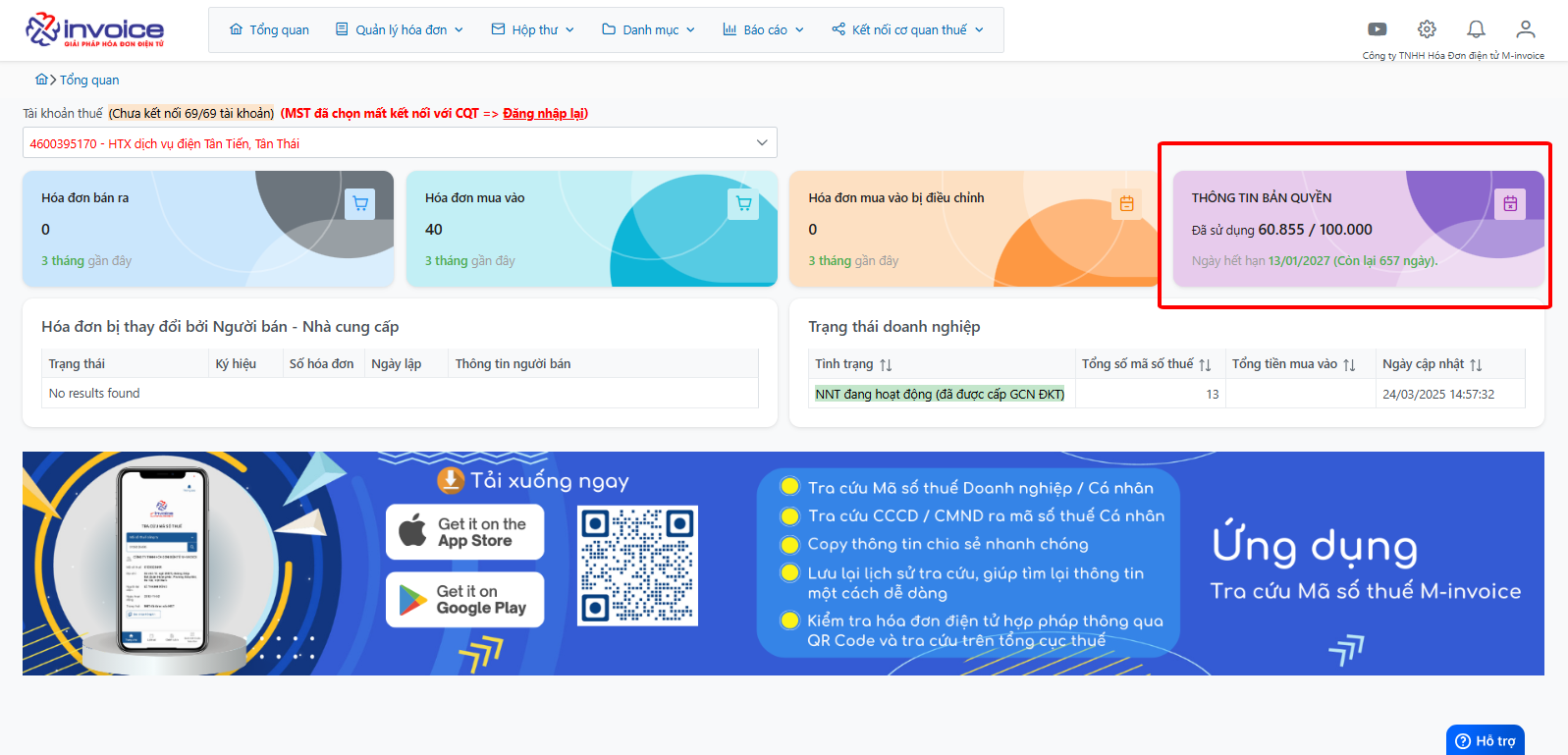Open the settings gear icon
Viewport: 1568px width, 755px height.
coord(1427,29)
